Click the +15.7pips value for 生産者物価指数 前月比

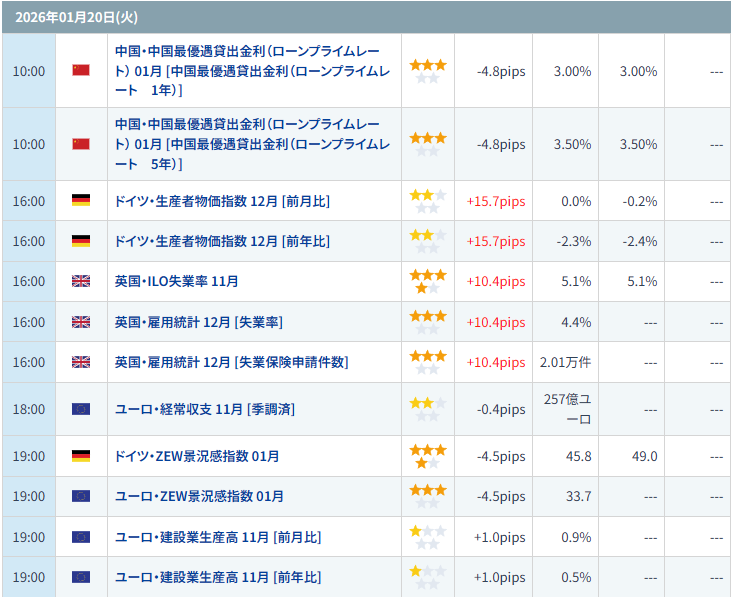(495, 201)
